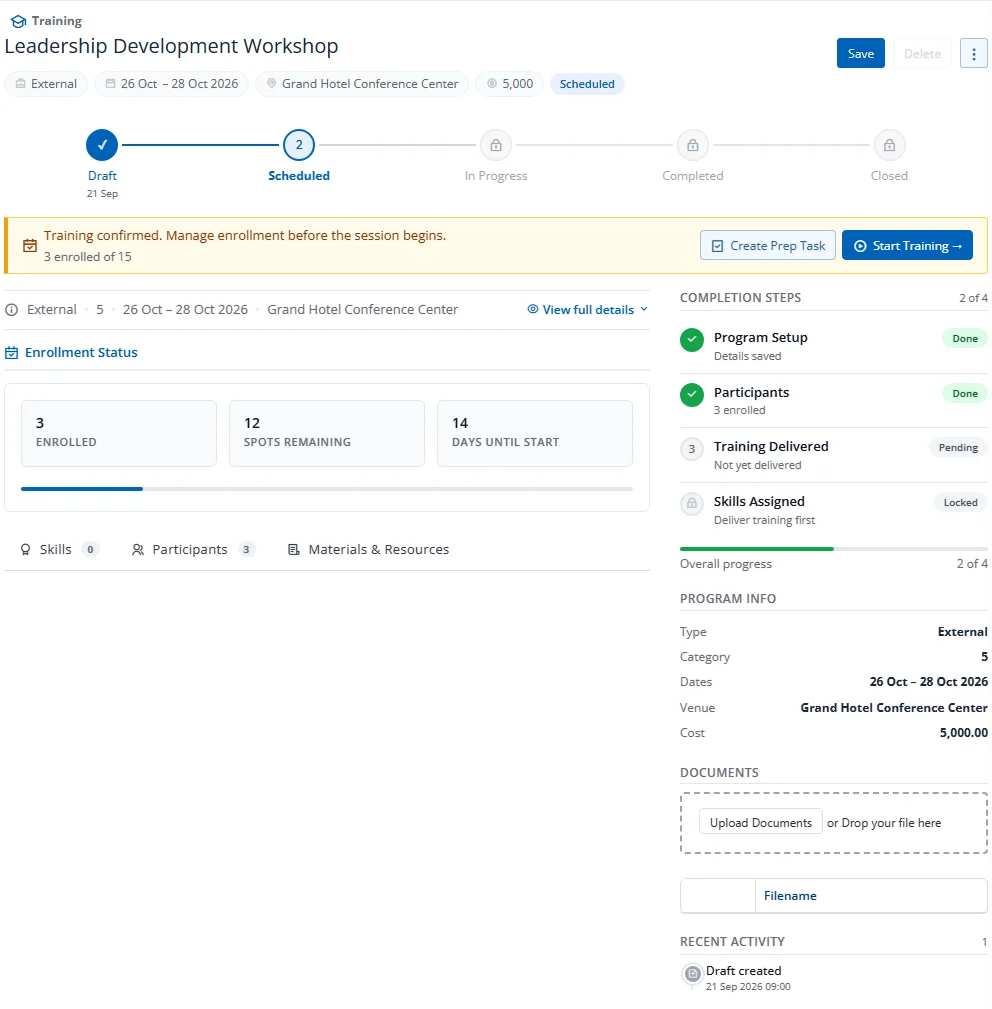
Task: Click the 5,000 cost chip
Action: coord(510,84)
